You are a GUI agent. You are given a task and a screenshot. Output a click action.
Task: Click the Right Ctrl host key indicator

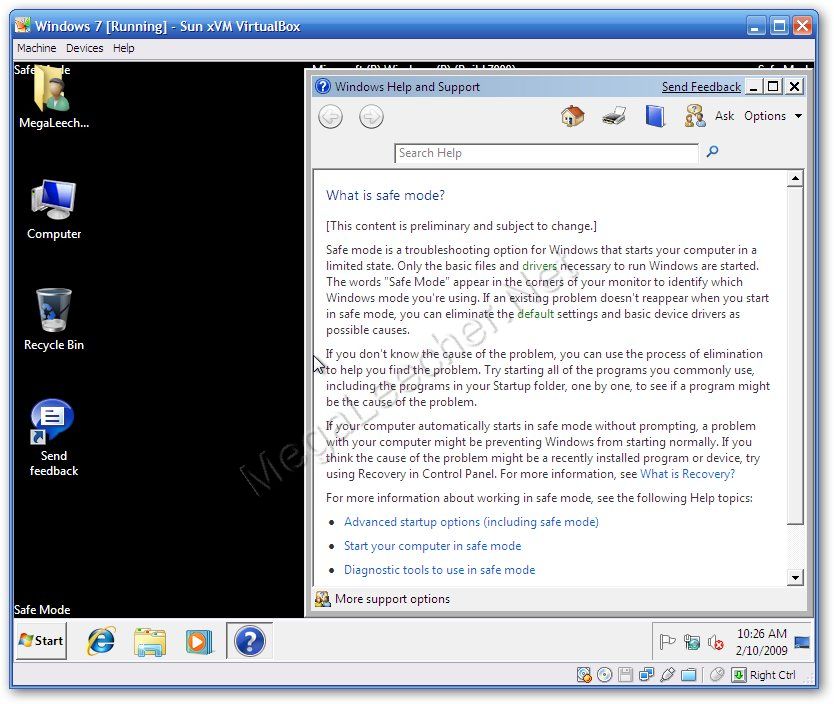tap(765, 675)
